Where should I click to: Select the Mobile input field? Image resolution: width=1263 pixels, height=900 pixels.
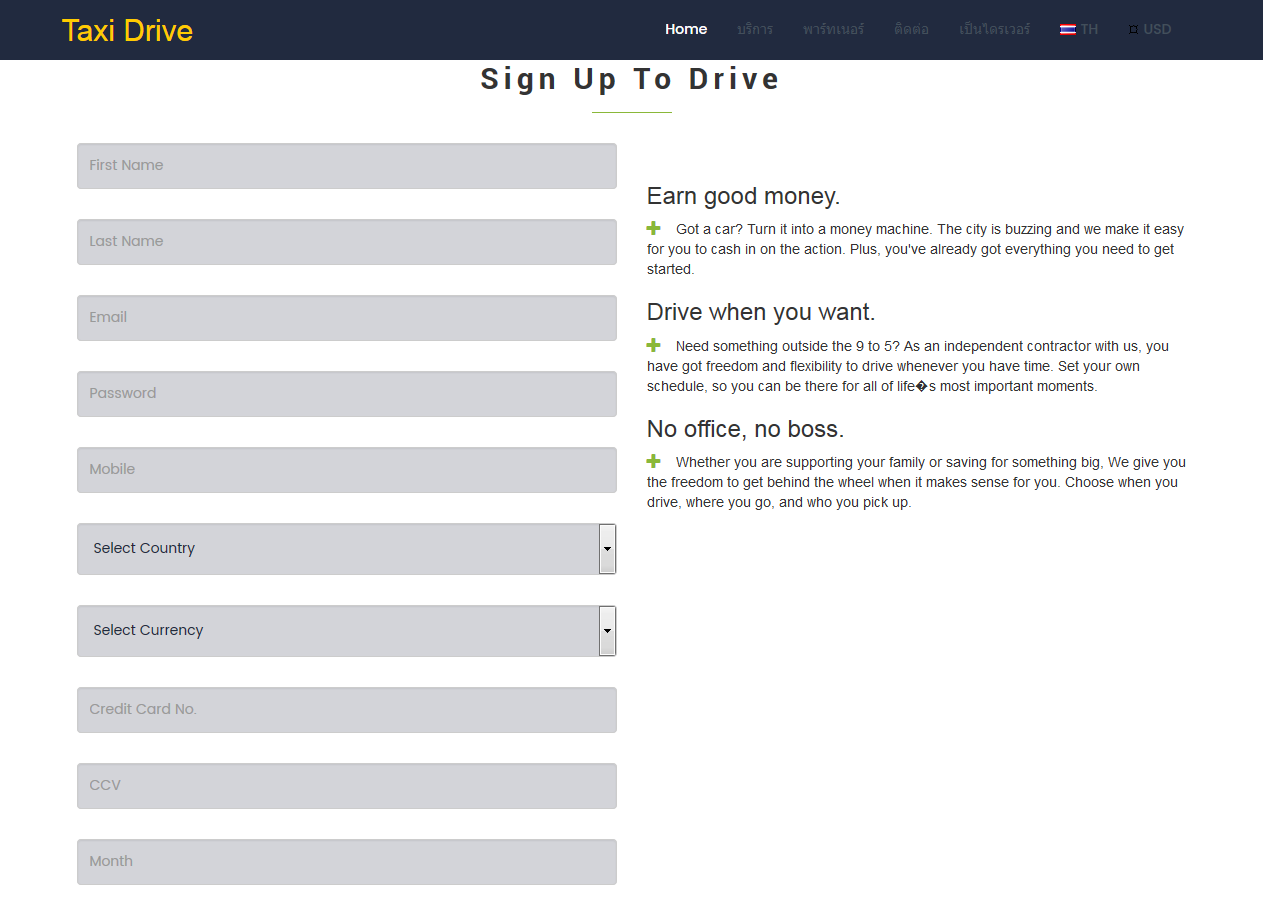coord(347,470)
